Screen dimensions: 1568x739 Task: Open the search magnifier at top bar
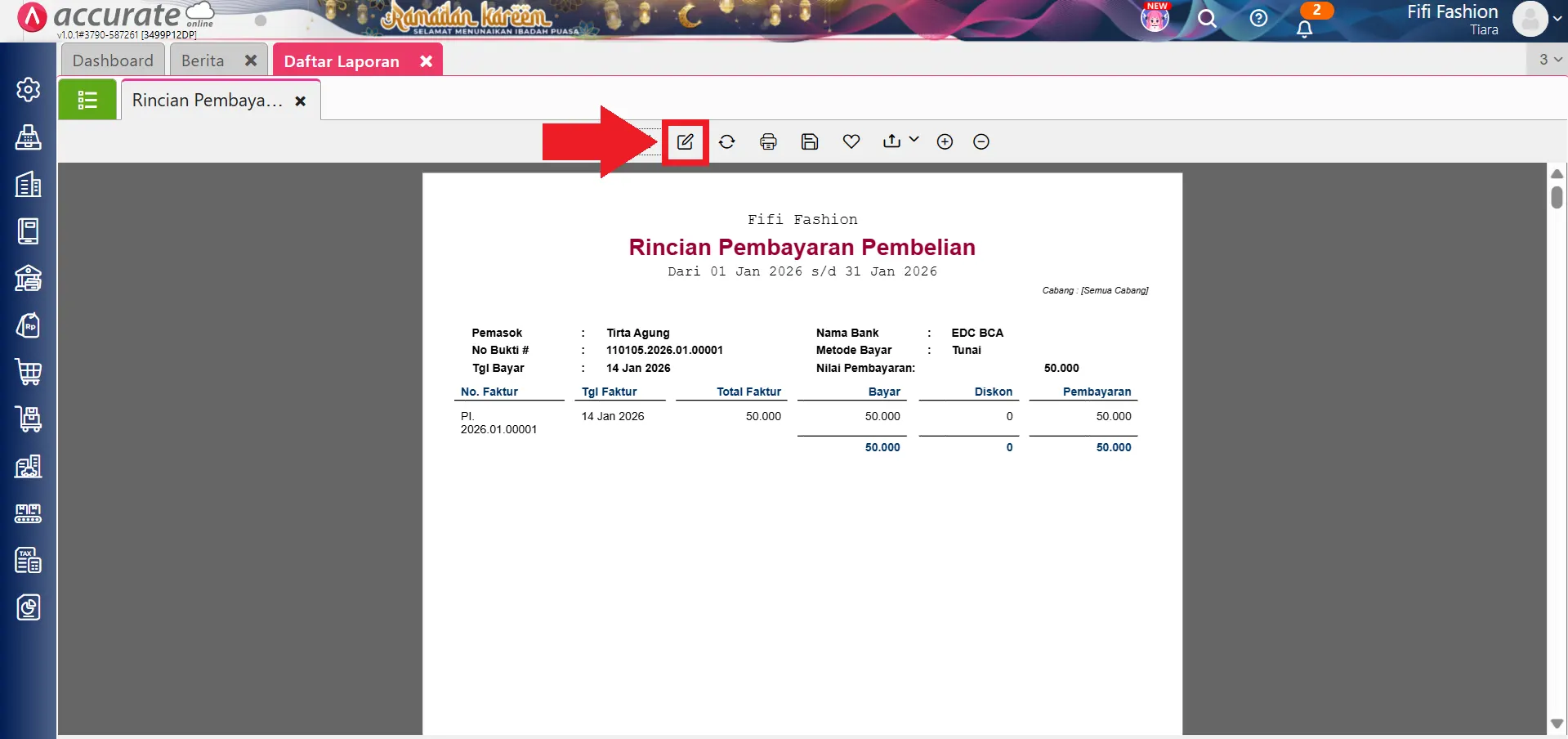click(1208, 20)
